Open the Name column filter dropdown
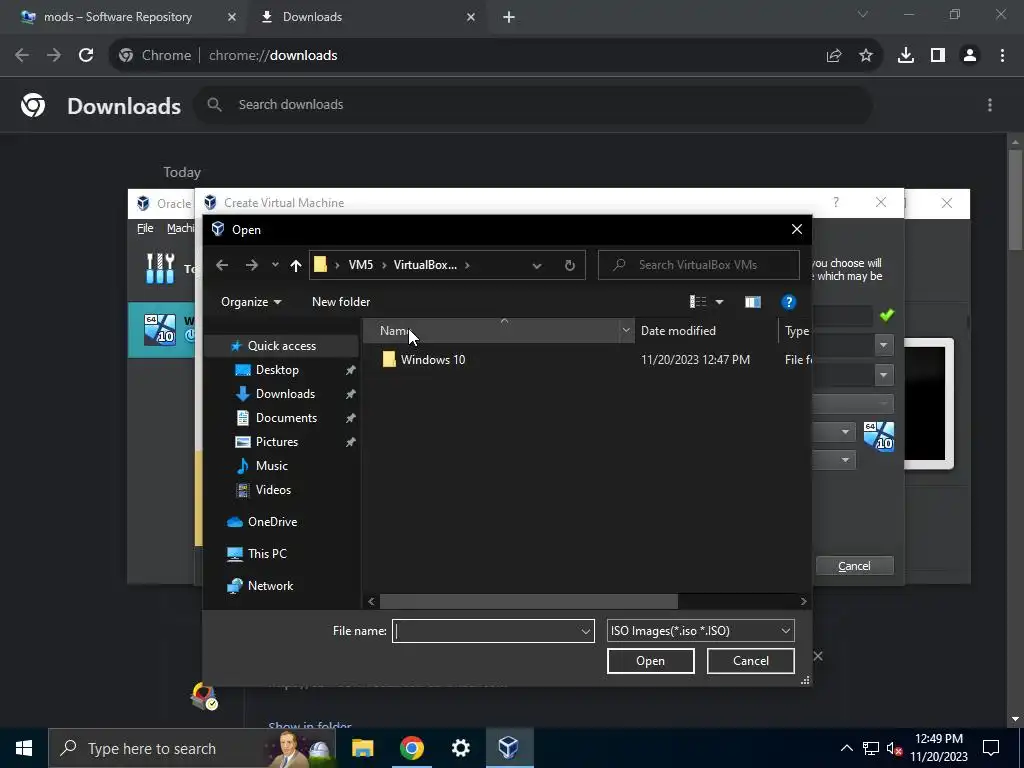Viewport: 1024px width, 768px height. click(626, 330)
